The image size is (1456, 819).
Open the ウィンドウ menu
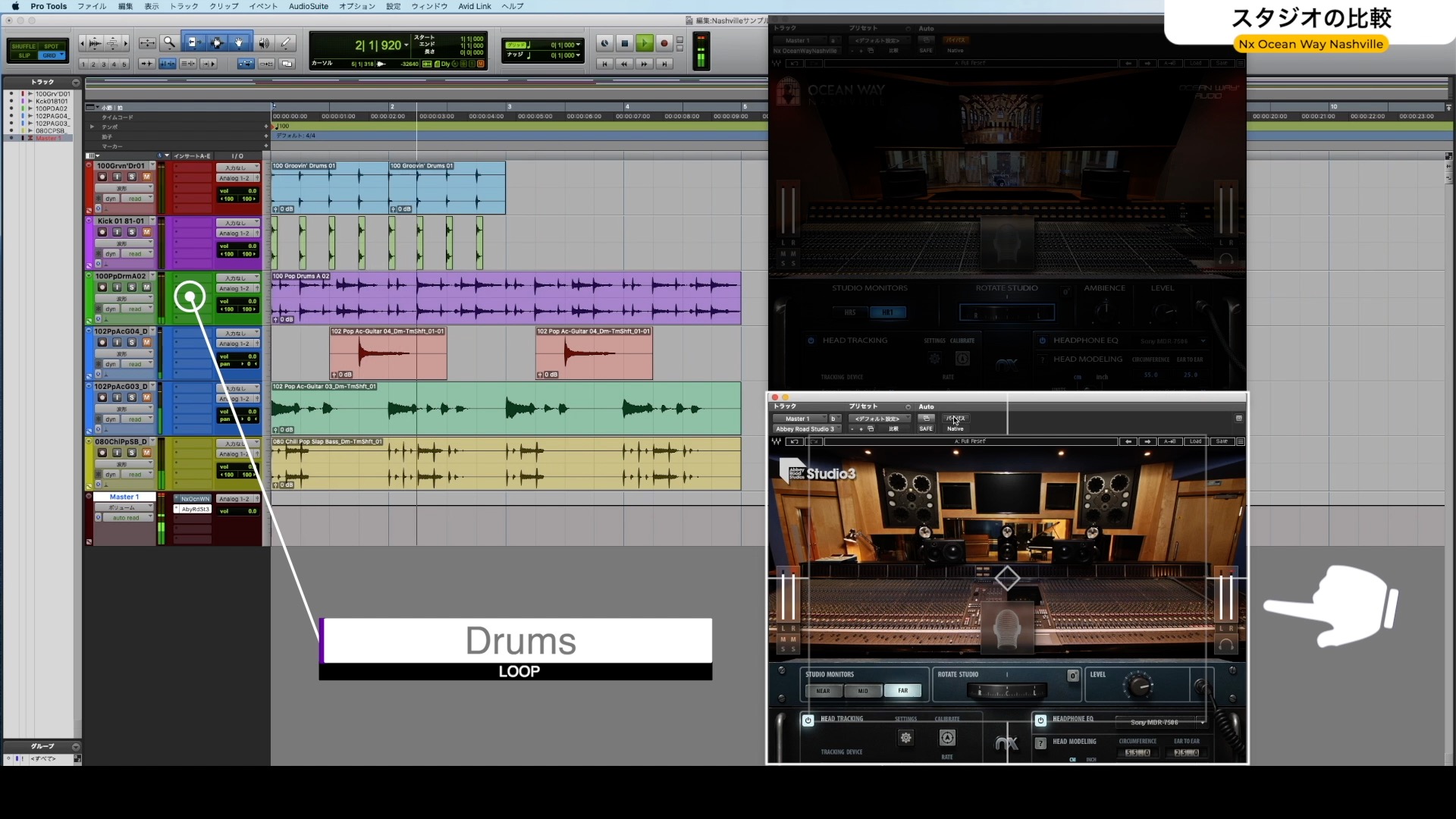click(x=429, y=6)
